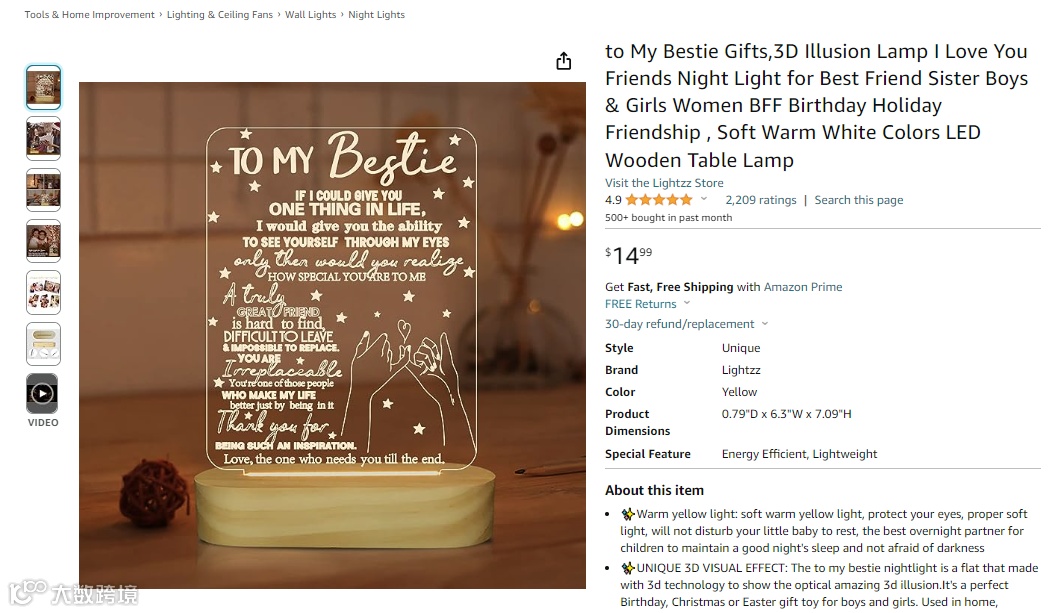Open the third product image thumbnail

coord(43,190)
